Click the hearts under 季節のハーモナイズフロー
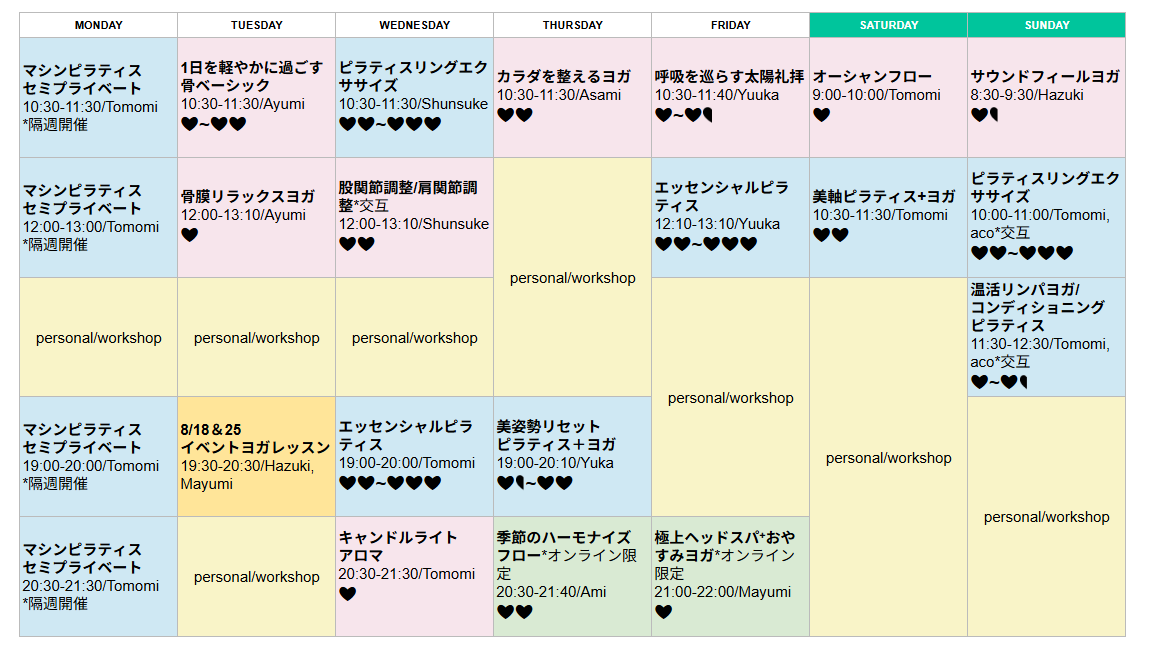The width and height of the screenshot is (1153, 647). coord(515,612)
